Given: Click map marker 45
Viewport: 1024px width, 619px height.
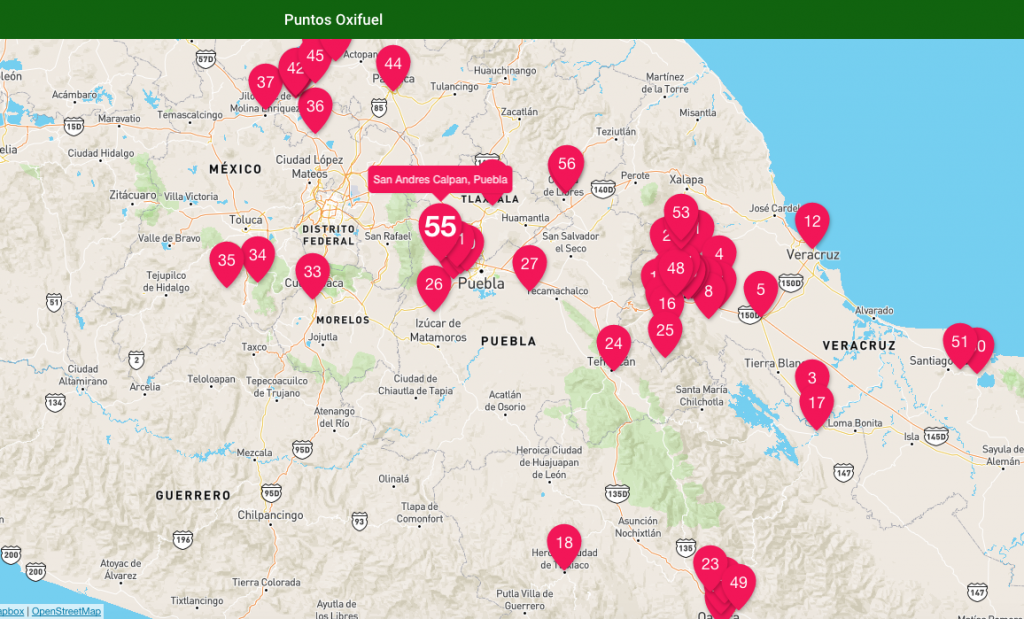Looking at the screenshot, I should [315, 59].
